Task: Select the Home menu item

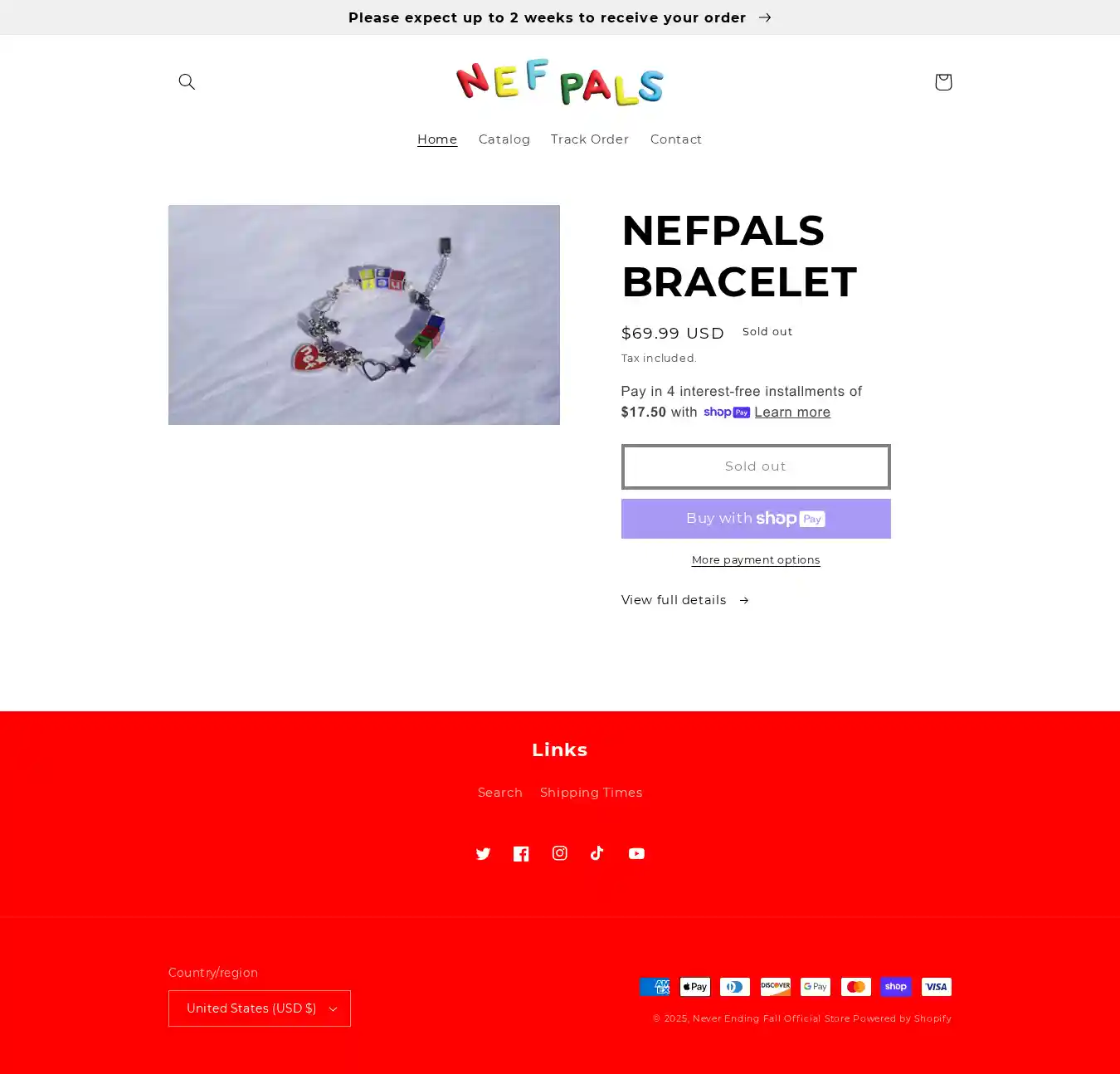Action: (x=437, y=139)
